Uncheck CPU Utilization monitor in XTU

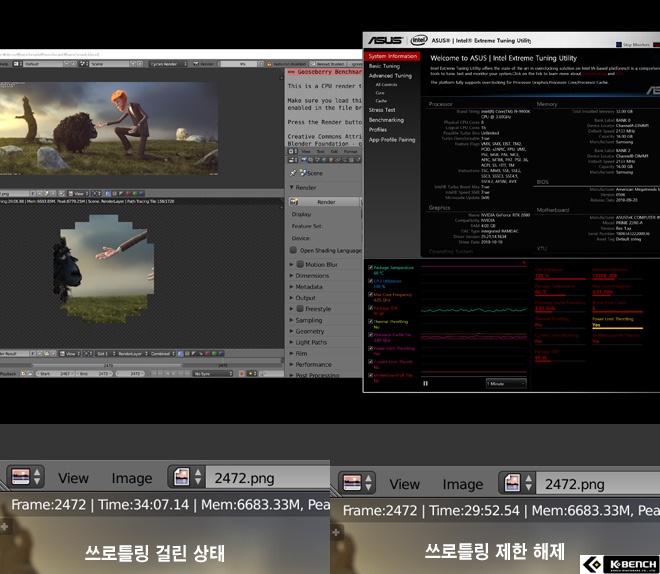(x=370, y=281)
